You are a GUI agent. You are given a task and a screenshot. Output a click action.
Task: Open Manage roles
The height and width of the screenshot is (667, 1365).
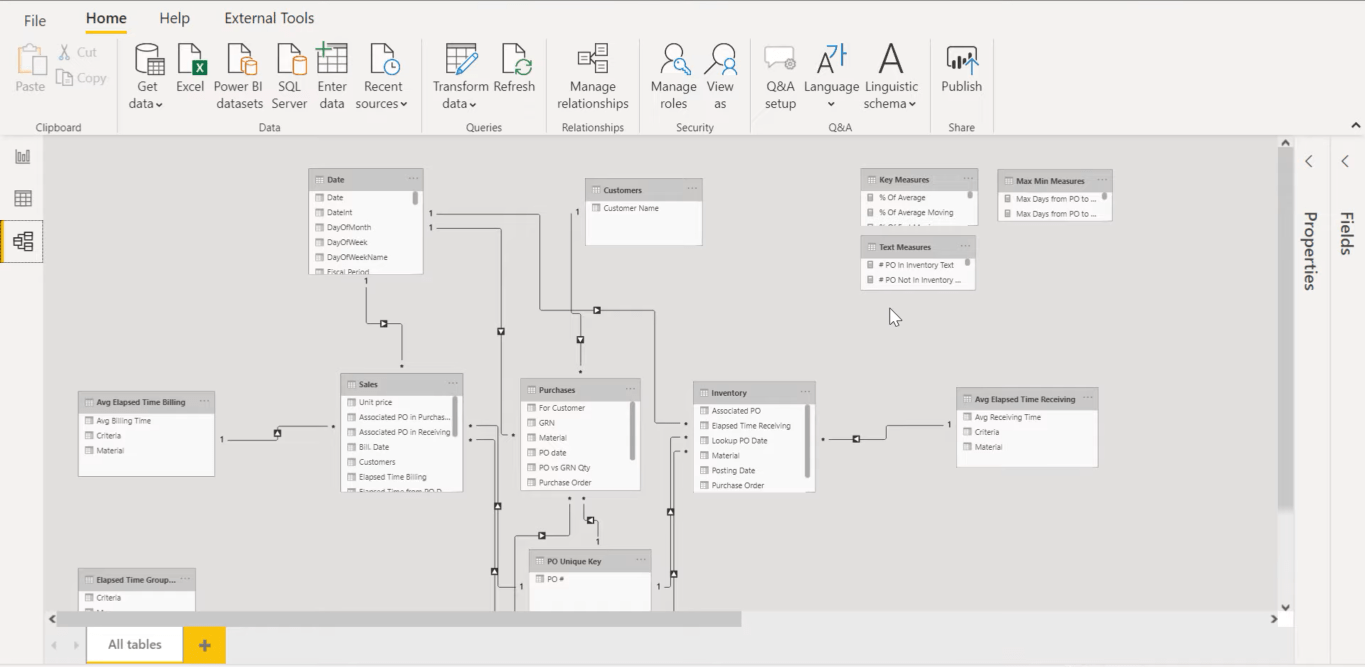pos(674,77)
